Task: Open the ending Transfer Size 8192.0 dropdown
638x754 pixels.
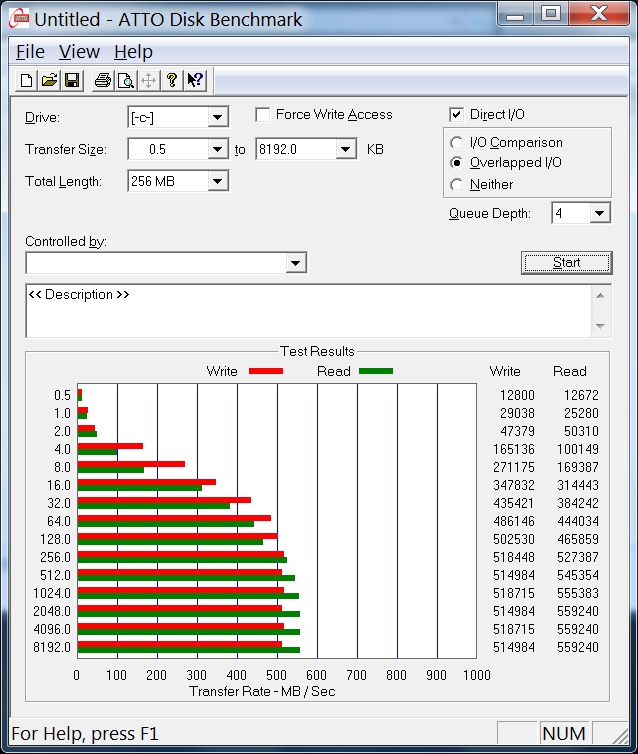Action: [x=345, y=150]
